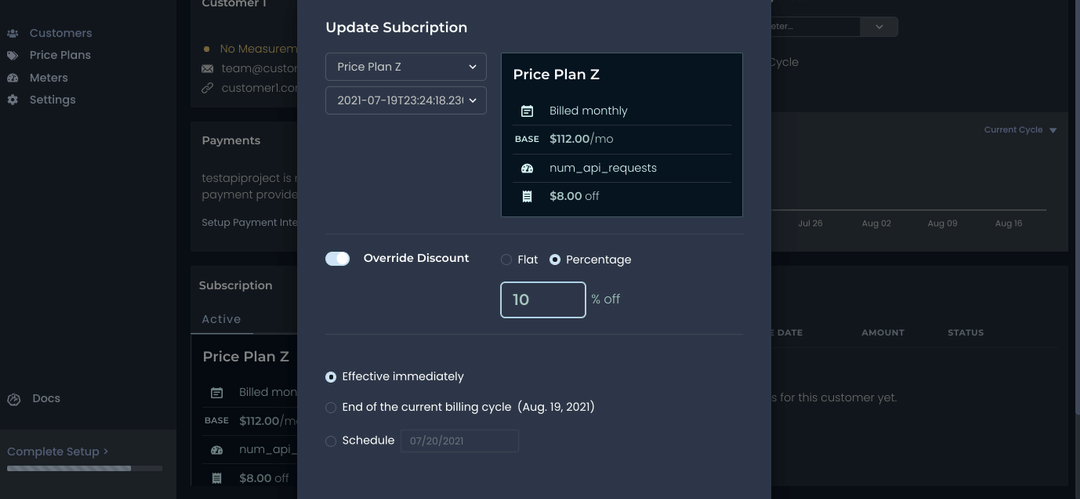Click the Settings gear icon

pyautogui.click(x=13, y=100)
